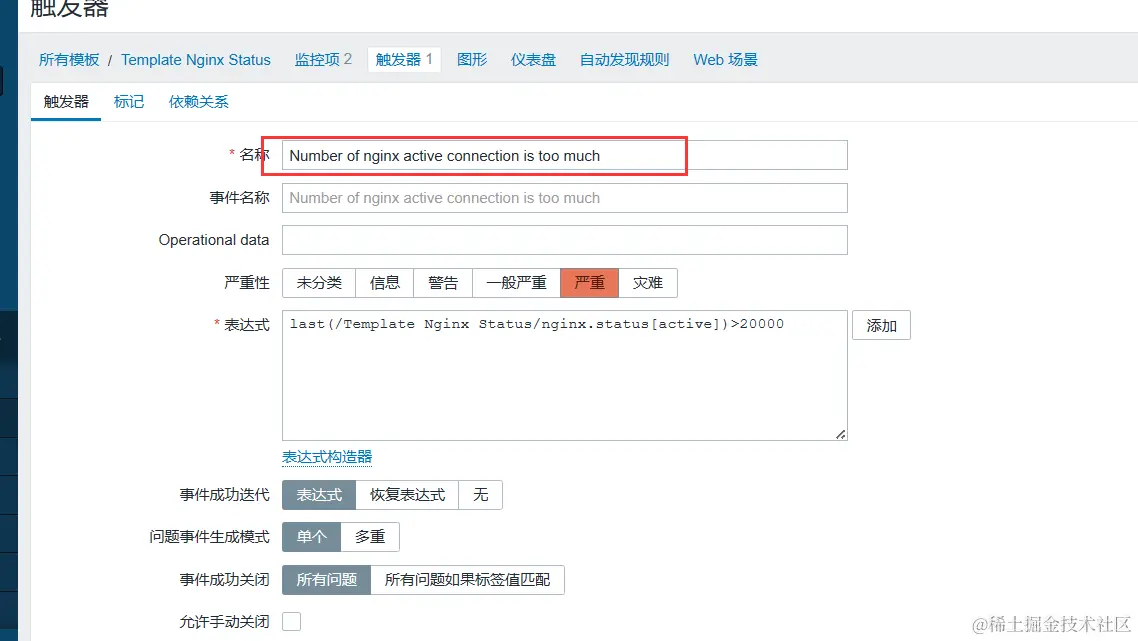
Task: Choose 恢复表达式 for OK event generation
Action: pos(407,495)
